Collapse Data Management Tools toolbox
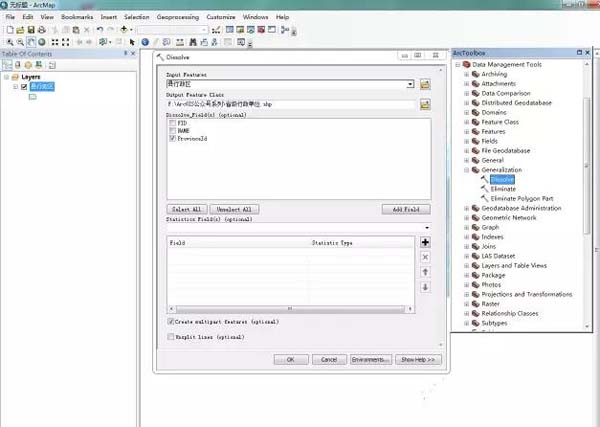Viewport: 600px width, 427px height. [457, 65]
